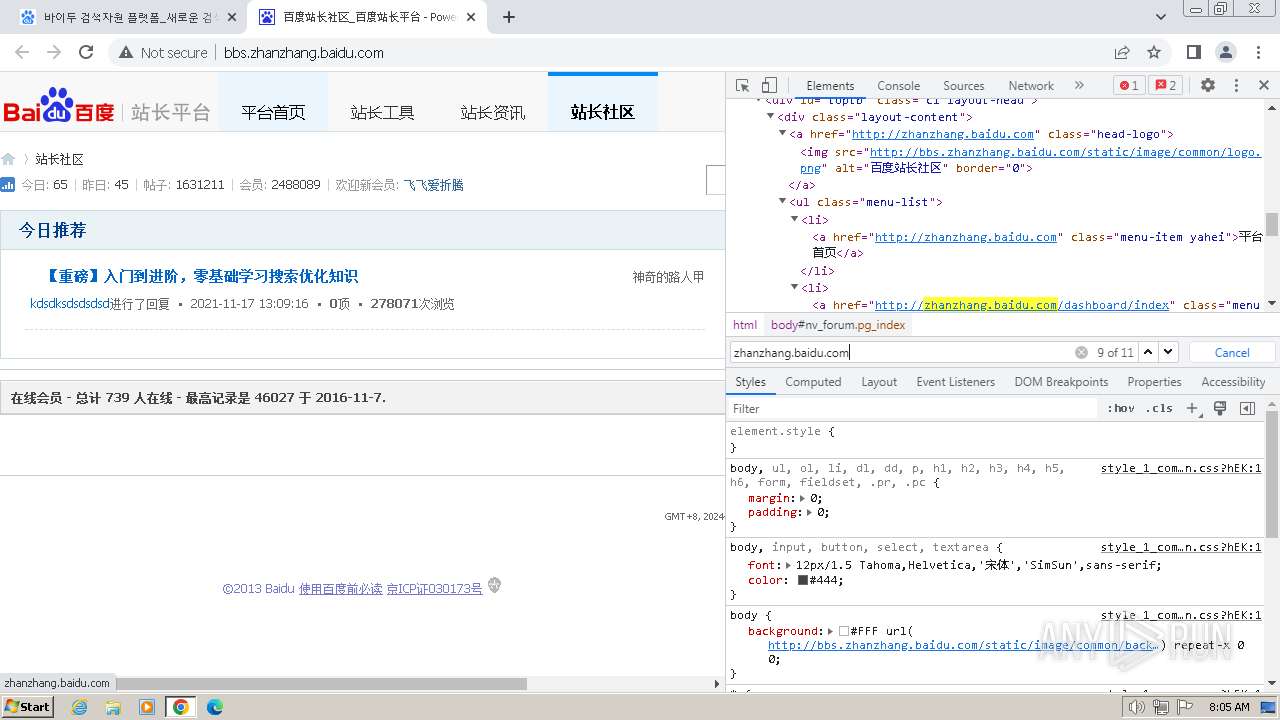Image resolution: width=1280 pixels, height=720 pixels.
Task: Open the 站长资讯 navigation tab
Action: pyautogui.click(x=492, y=112)
